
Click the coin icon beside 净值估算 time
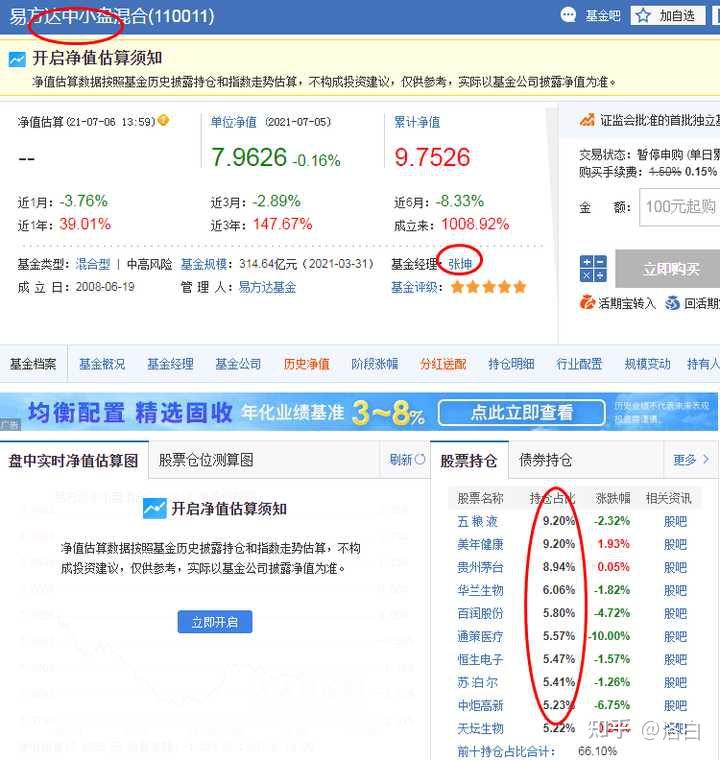coord(163,120)
